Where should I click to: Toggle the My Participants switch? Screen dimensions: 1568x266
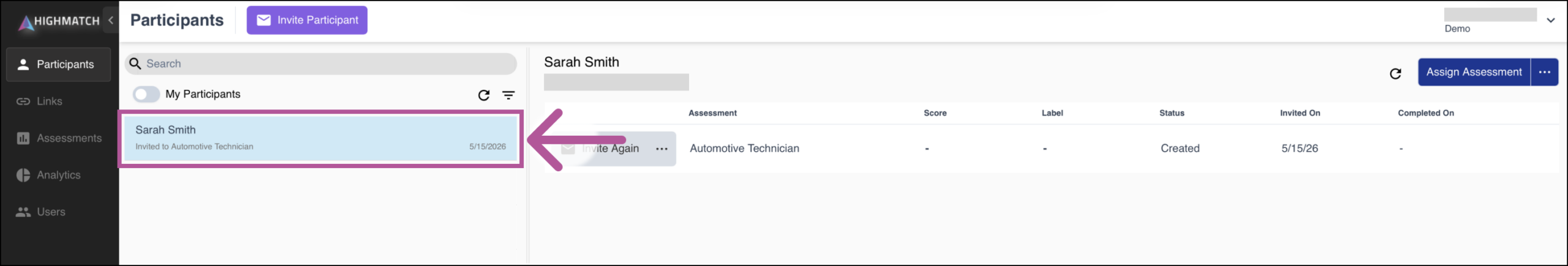tap(146, 94)
